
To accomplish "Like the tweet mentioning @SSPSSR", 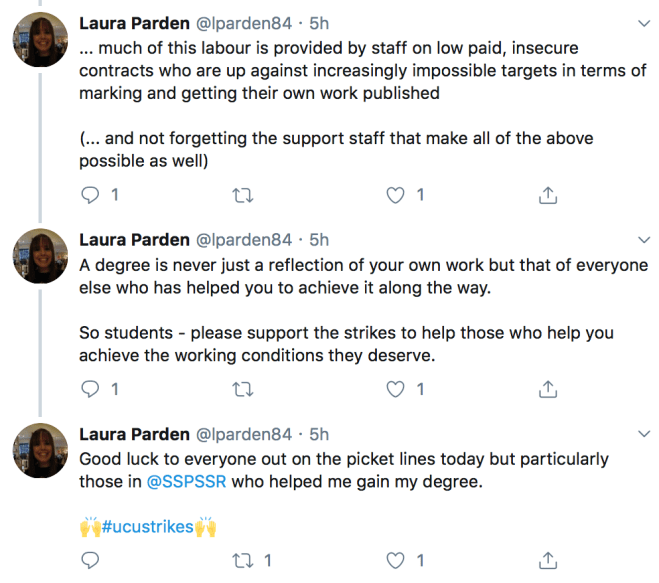I will point(397,559).
